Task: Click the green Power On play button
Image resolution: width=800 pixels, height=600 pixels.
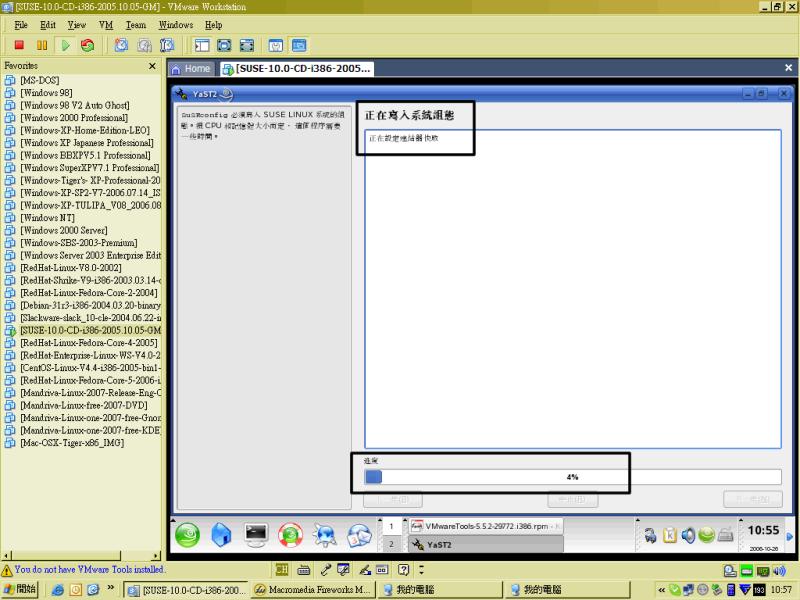Action: (65, 45)
